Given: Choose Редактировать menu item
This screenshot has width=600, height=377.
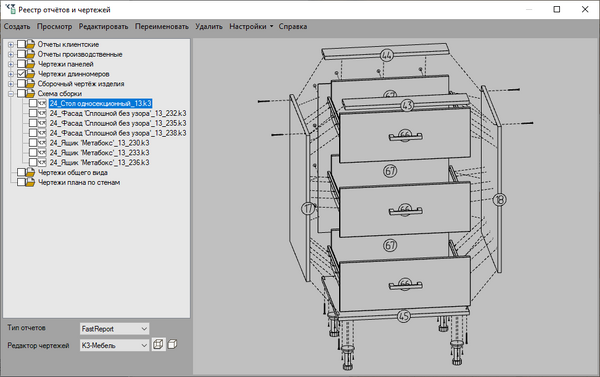Looking at the screenshot, I should tap(103, 26).
